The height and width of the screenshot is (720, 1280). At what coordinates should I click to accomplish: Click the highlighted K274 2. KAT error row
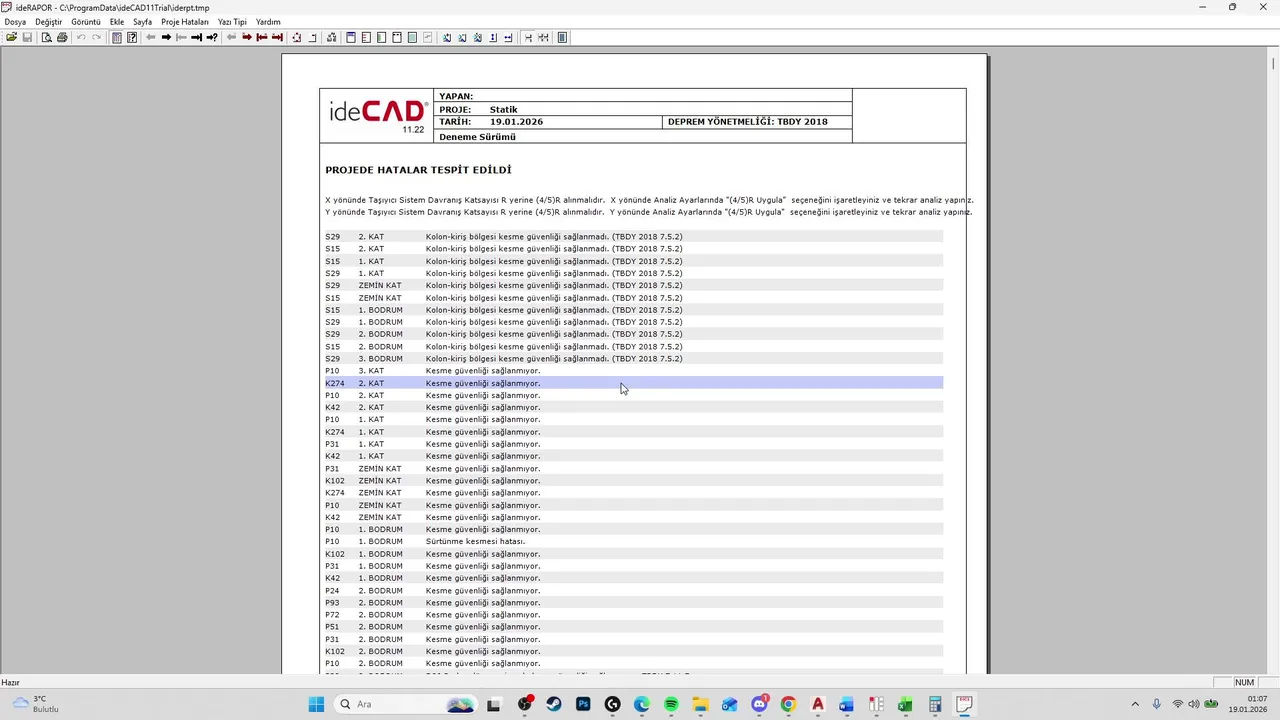pos(633,383)
